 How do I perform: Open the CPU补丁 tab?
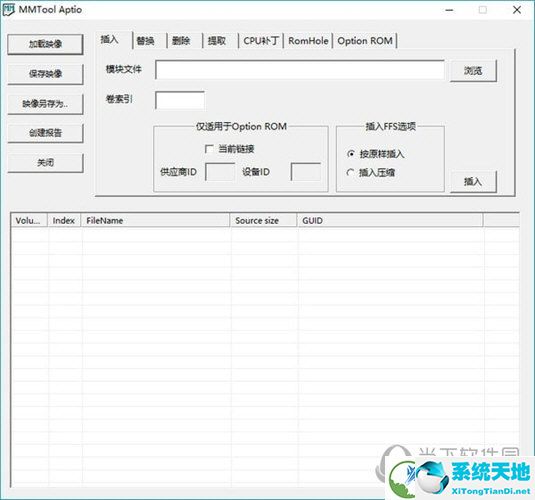261,41
